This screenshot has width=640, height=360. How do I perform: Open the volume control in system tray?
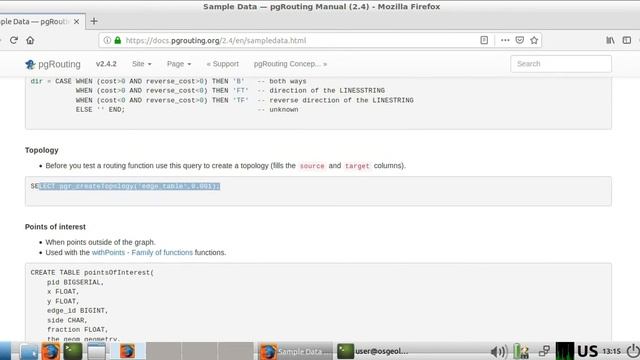[x=498, y=351]
